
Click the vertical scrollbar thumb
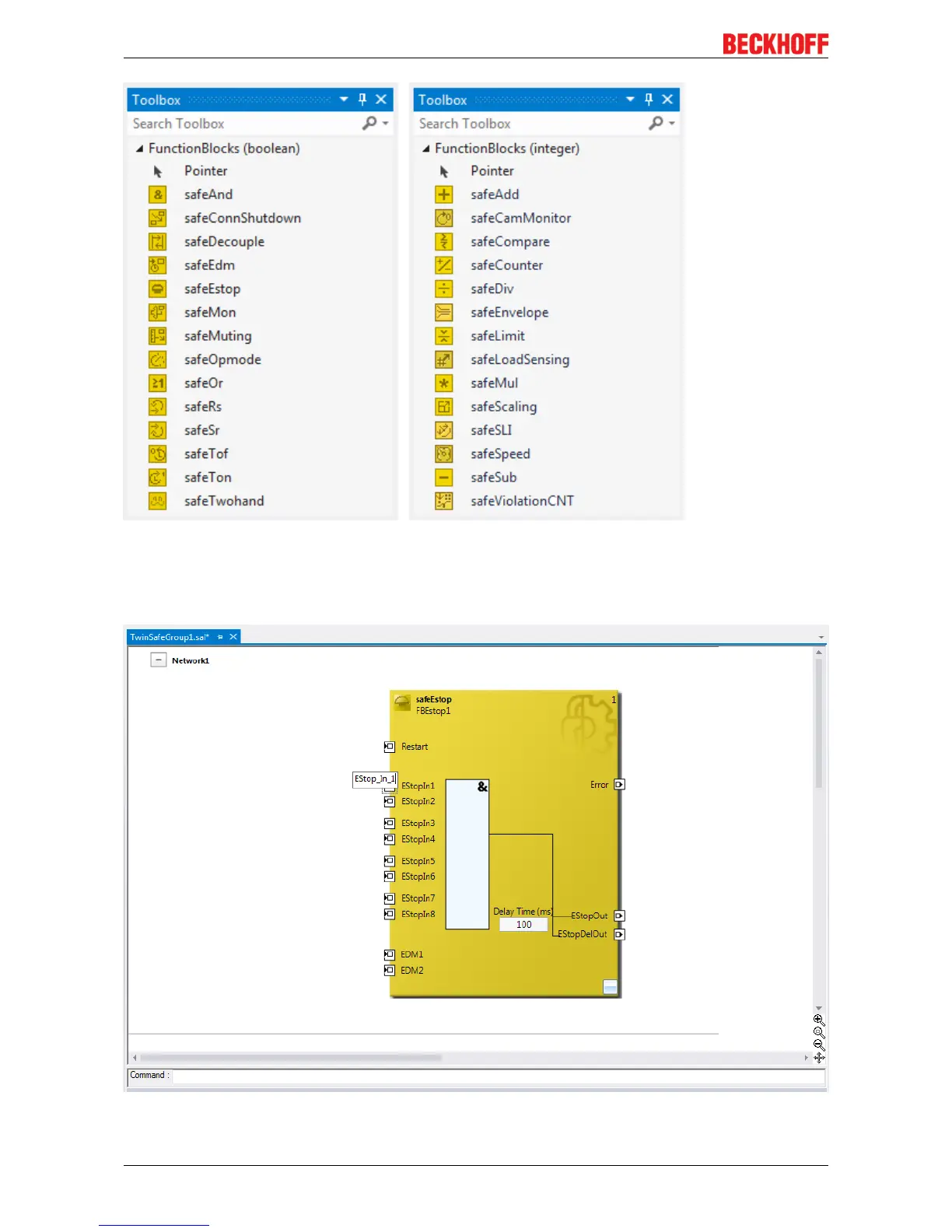[818, 723]
